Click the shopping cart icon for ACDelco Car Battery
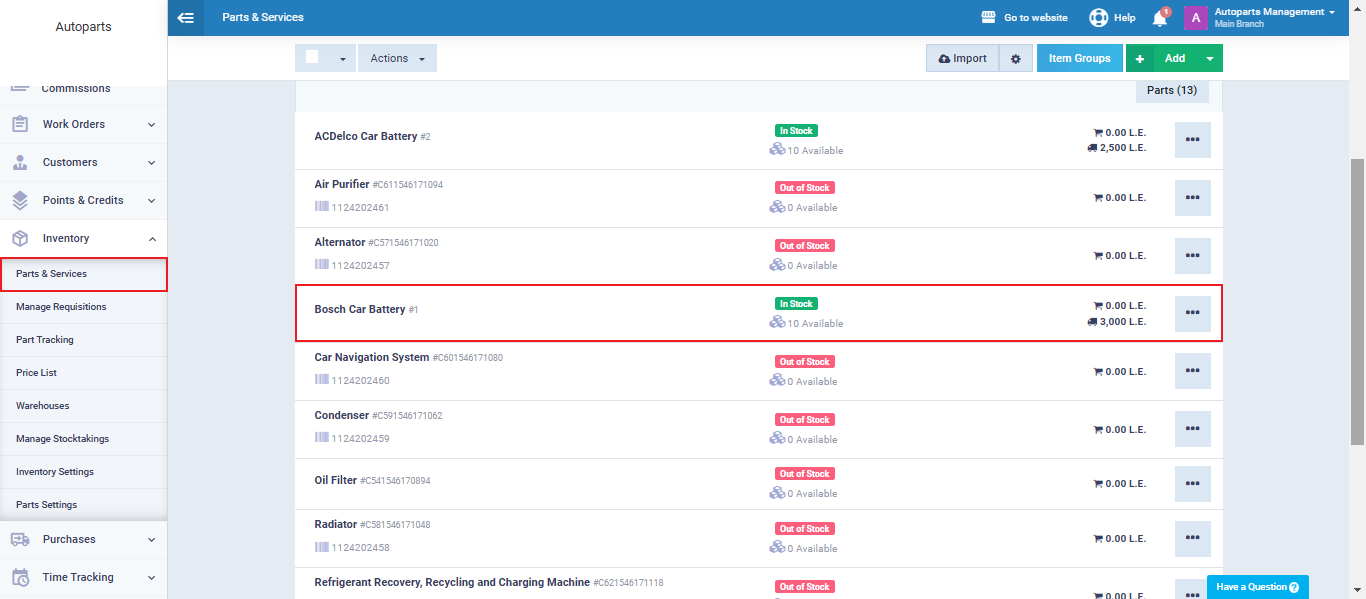Image resolution: width=1366 pixels, height=599 pixels. (x=1098, y=132)
